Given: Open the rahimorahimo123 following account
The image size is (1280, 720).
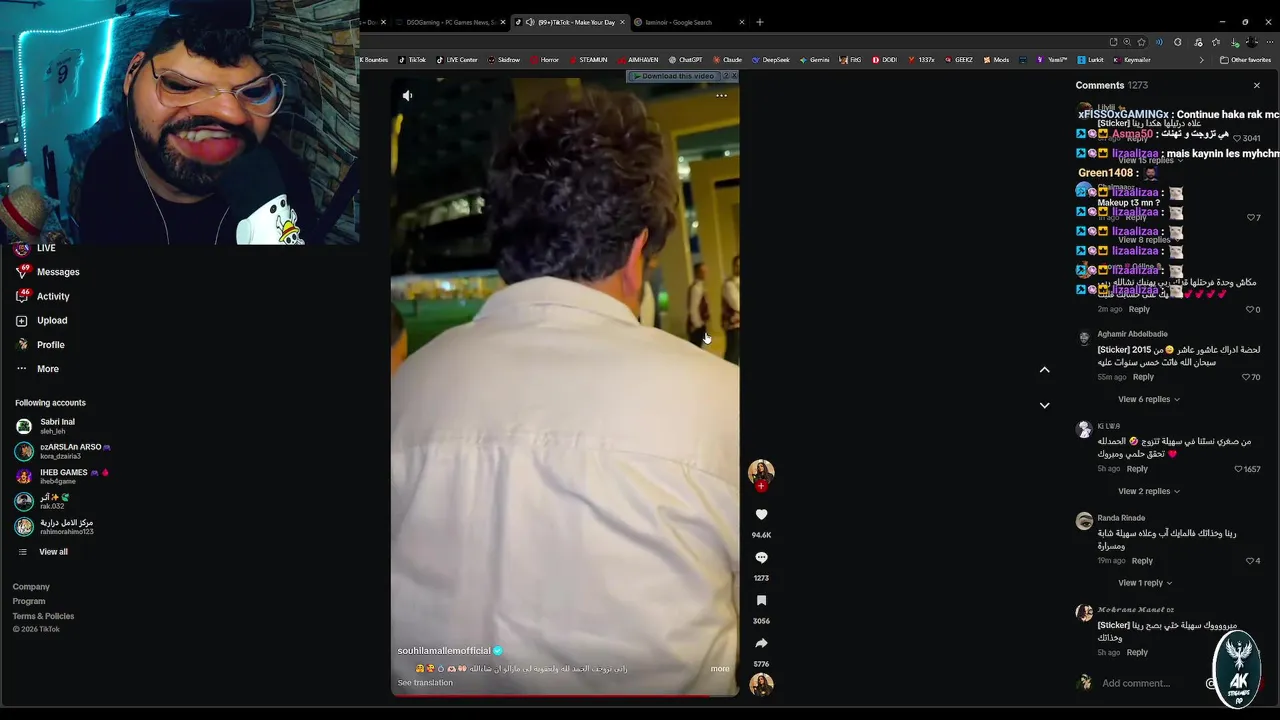Looking at the screenshot, I should [x=54, y=526].
